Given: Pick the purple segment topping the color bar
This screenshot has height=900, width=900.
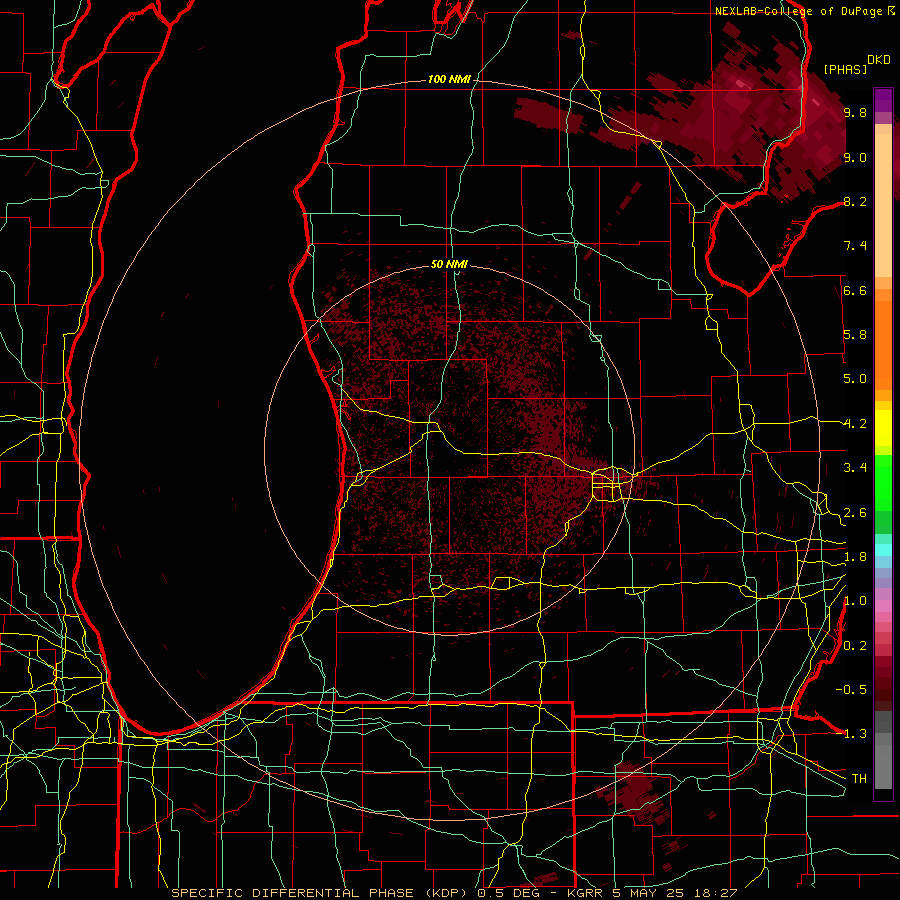Looking at the screenshot, I should [x=883, y=100].
